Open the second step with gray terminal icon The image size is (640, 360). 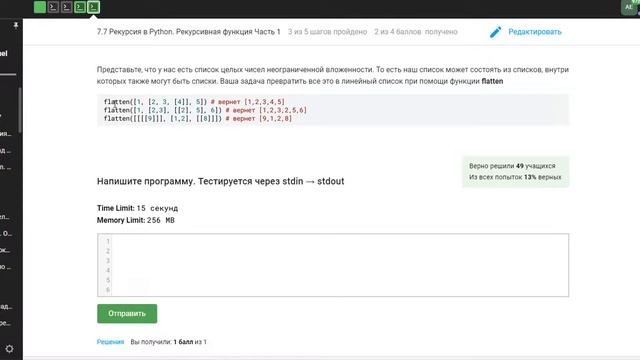point(53,7)
